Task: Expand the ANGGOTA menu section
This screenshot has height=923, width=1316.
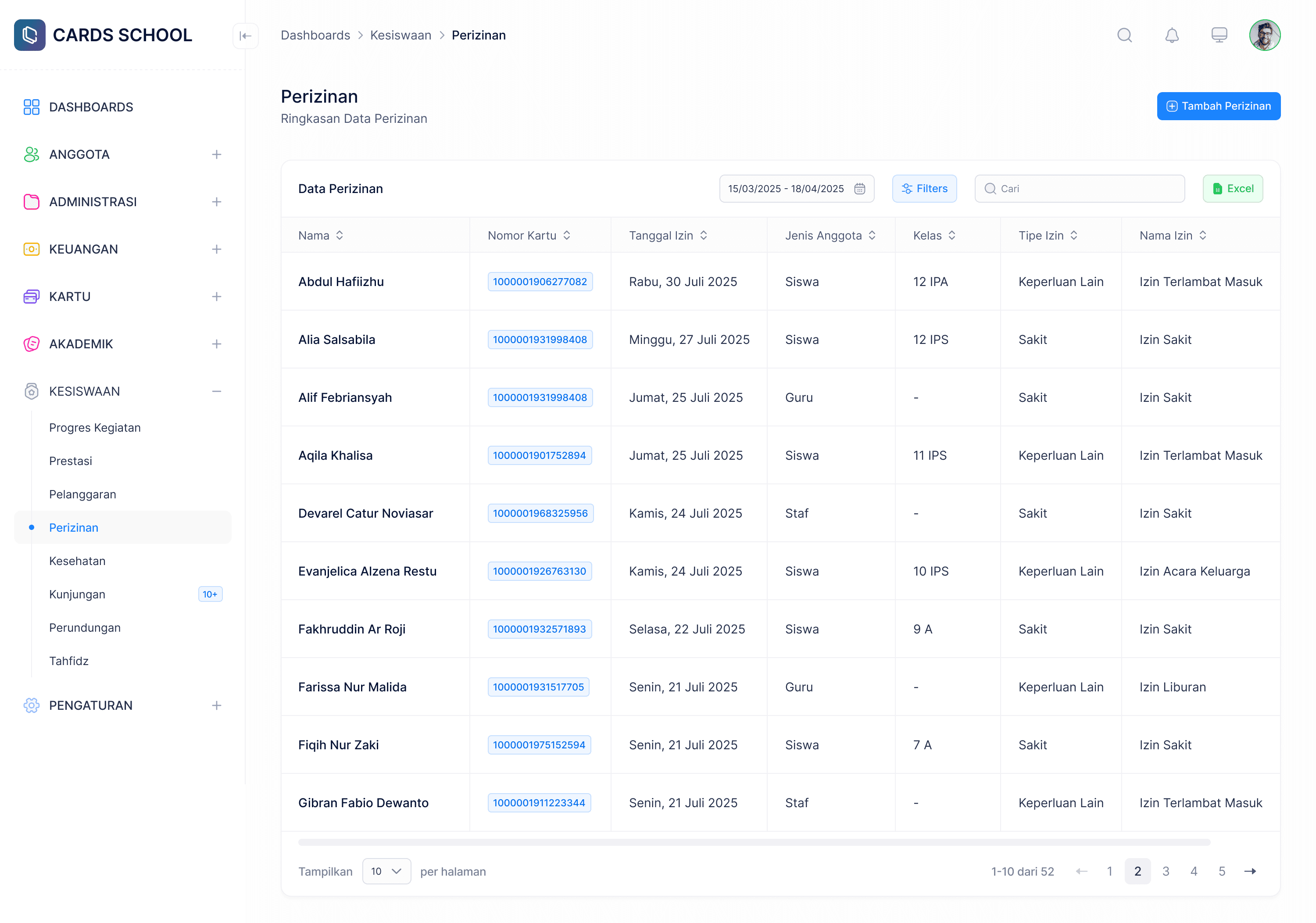Action: (x=216, y=154)
